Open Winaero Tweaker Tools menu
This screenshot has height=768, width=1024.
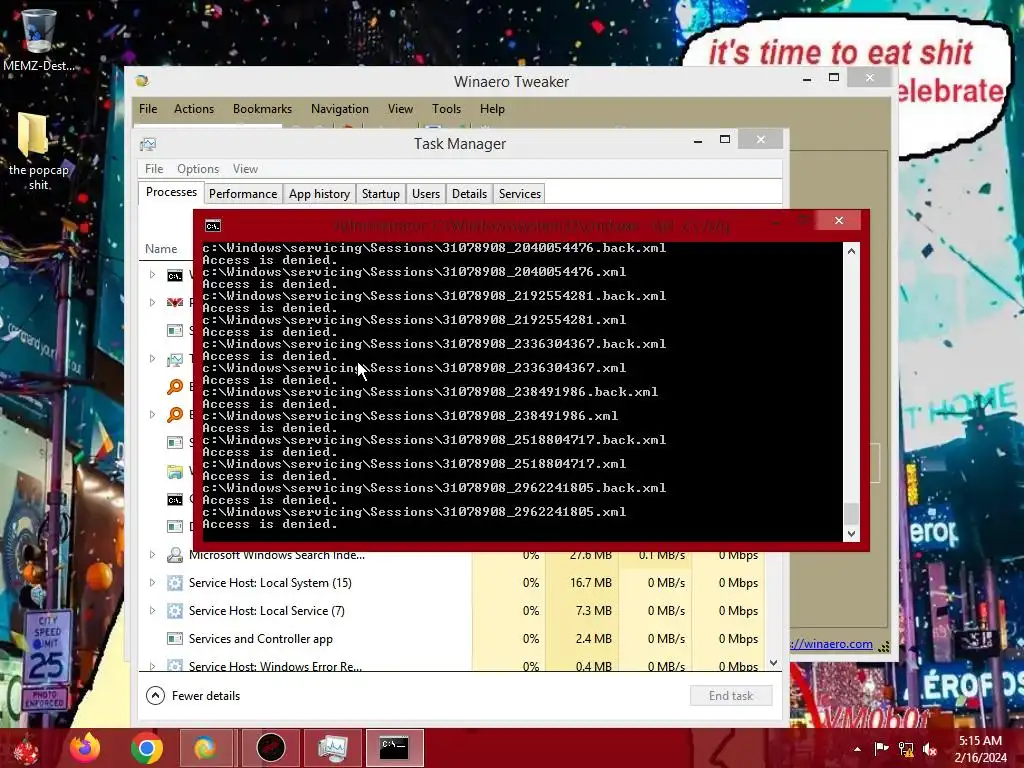tap(446, 109)
